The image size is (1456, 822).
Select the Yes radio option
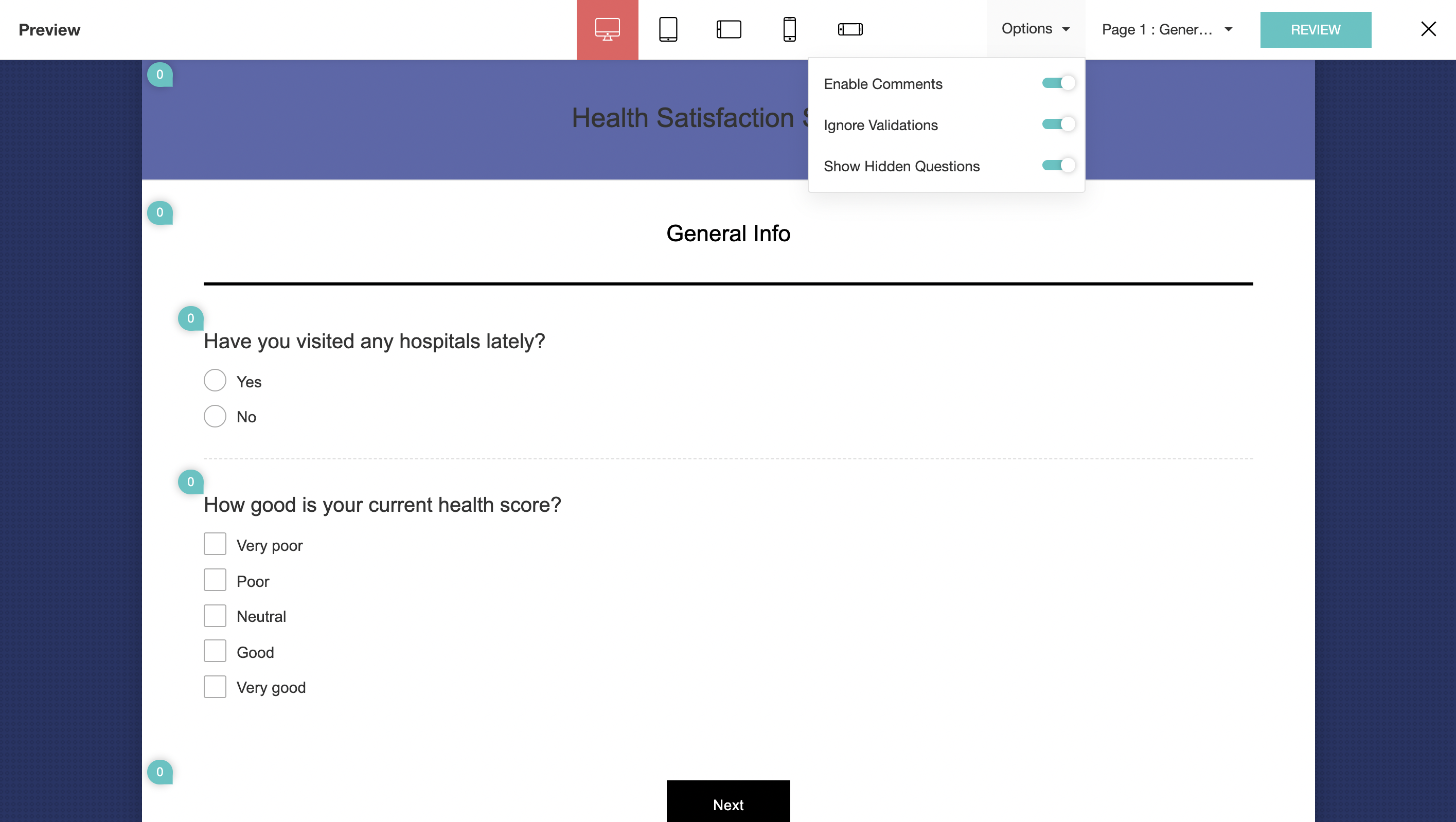point(215,381)
